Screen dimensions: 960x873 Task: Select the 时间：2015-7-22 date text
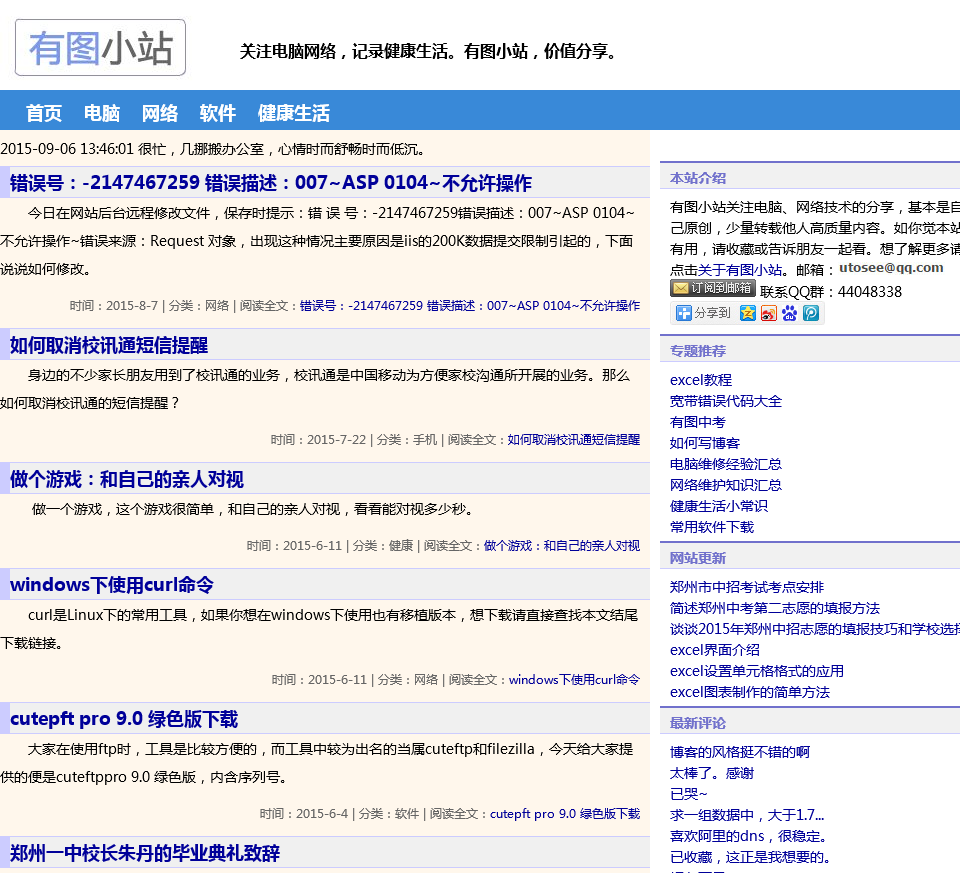(x=318, y=440)
